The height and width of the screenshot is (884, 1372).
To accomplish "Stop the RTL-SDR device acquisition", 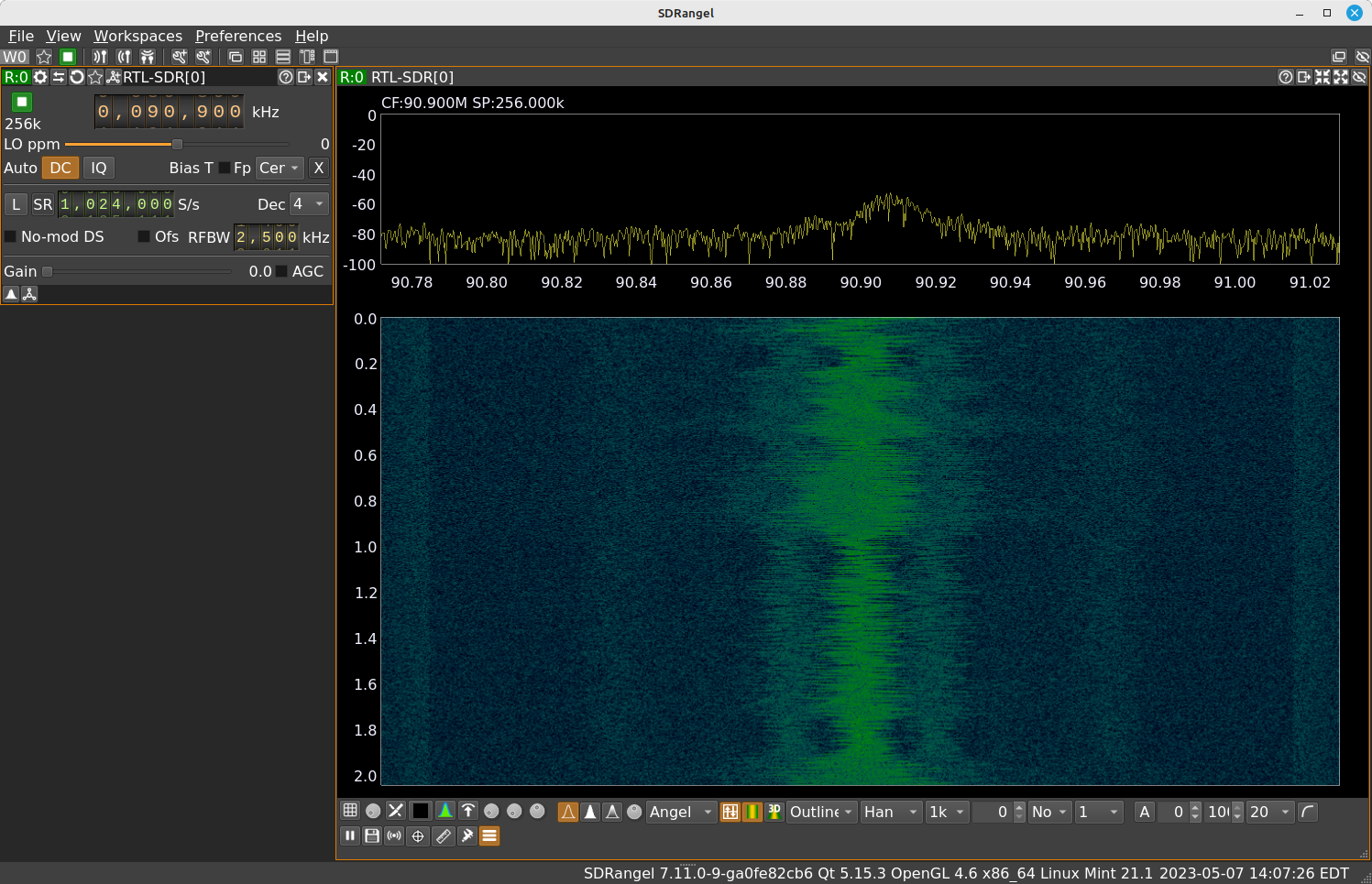I will (22, 102).
